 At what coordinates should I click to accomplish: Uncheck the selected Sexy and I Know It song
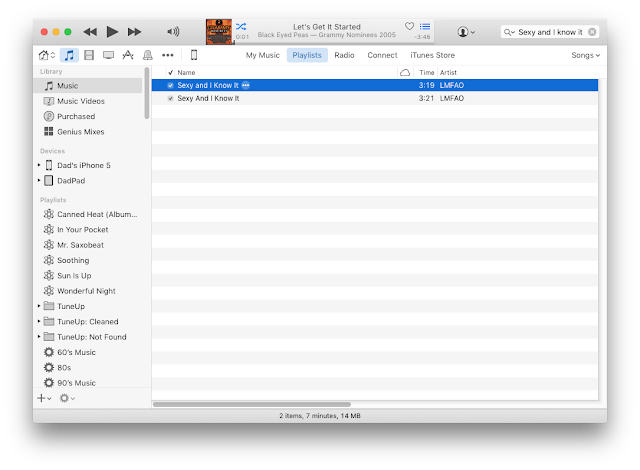click(171, 85)
